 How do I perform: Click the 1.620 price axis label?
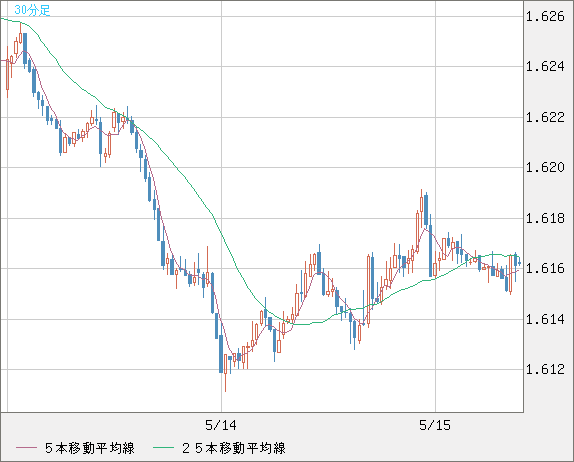tap(545, 168)
